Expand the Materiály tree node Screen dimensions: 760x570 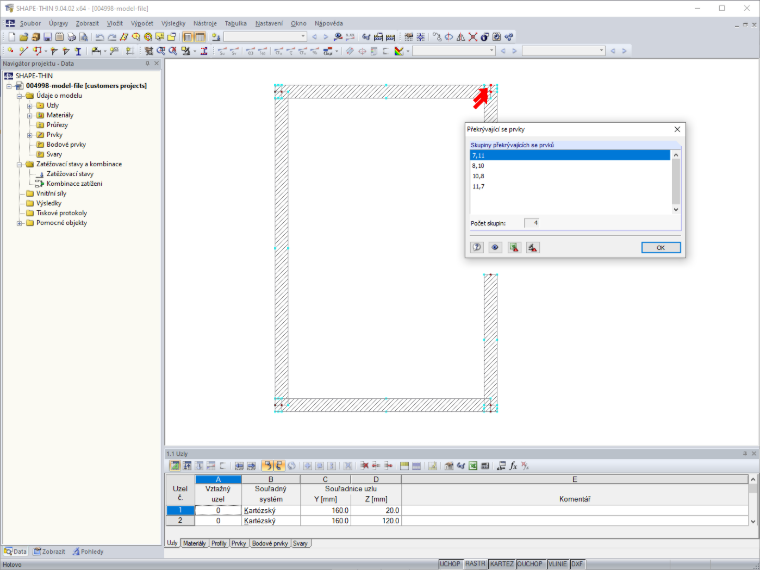click(x=30, y=115)
